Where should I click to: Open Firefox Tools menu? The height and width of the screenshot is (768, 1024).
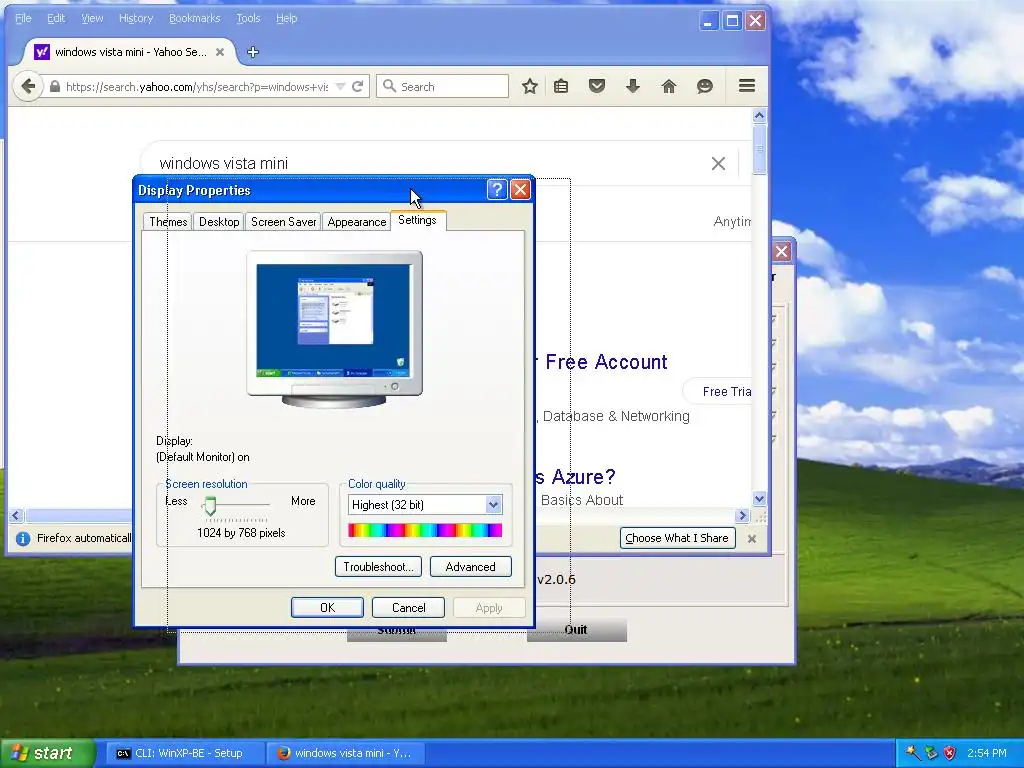pos(248,18)
